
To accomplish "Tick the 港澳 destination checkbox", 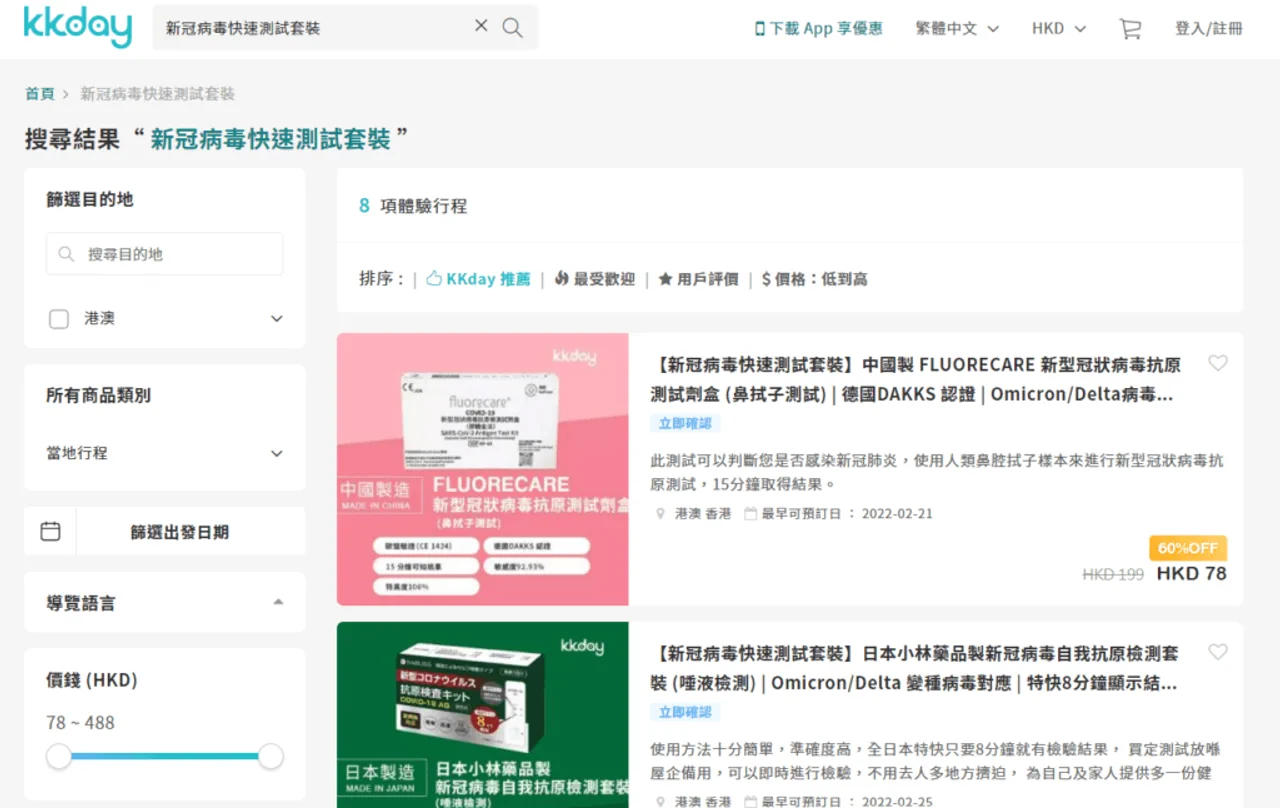I will coord(59,319).
